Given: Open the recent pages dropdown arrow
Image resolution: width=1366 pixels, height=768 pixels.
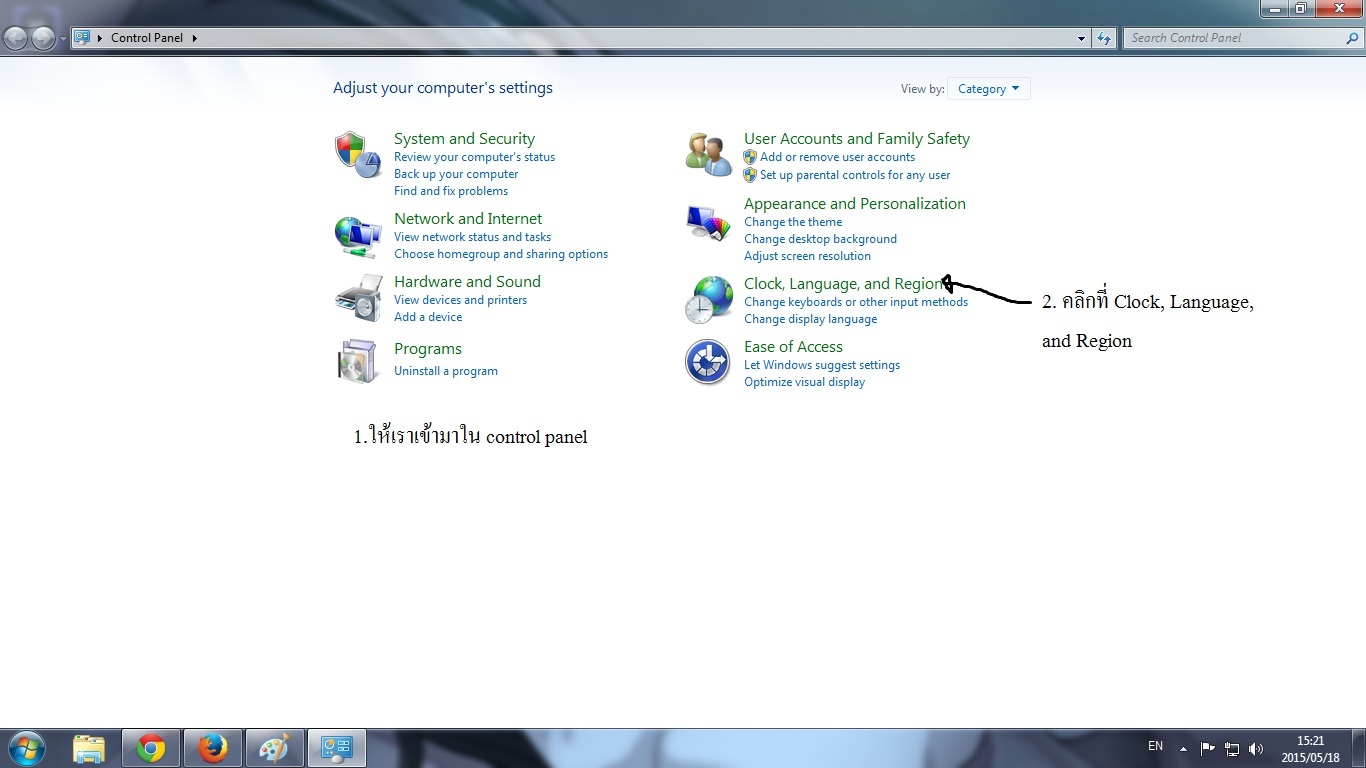Looking at the screenshot, I should click(x=63, y=38).
